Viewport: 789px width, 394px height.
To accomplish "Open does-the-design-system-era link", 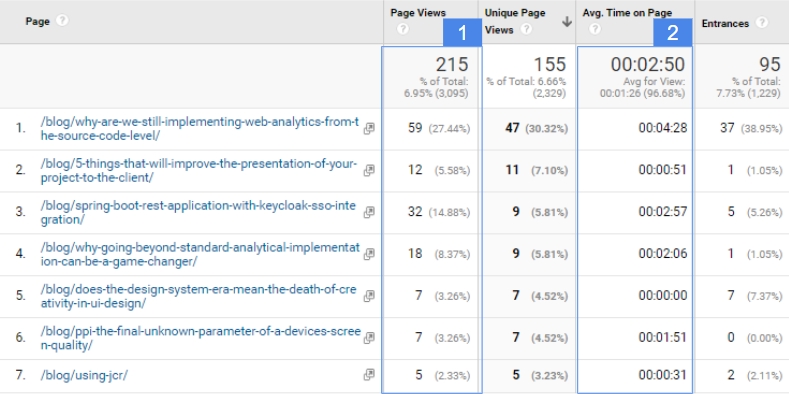I will 199,296.
